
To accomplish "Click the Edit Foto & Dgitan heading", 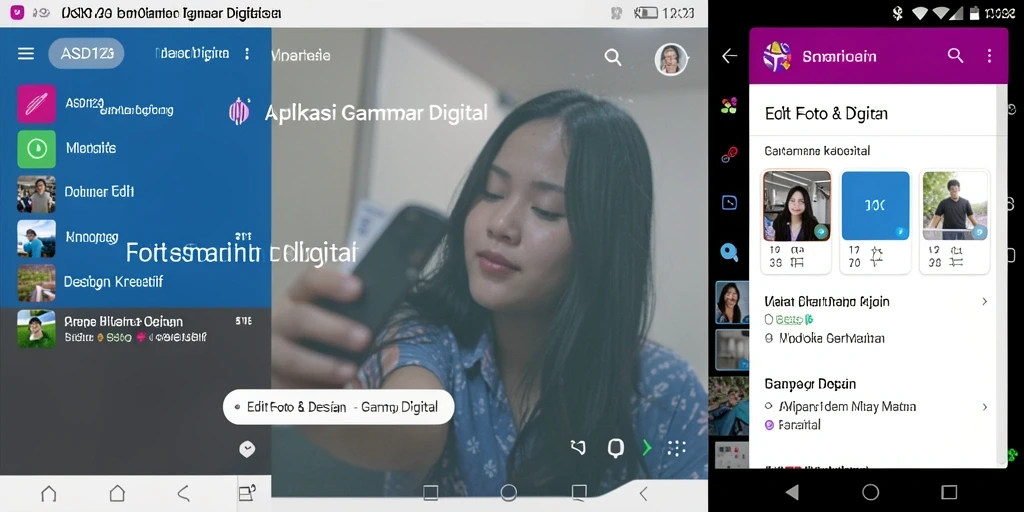I will (826, 114).
